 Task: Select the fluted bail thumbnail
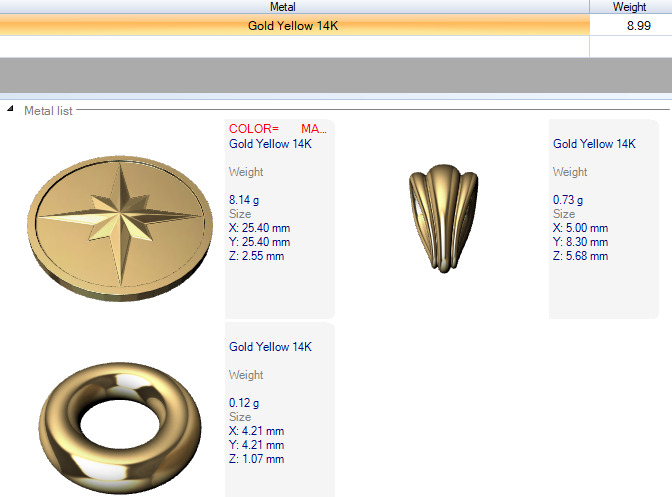(444, 218)
